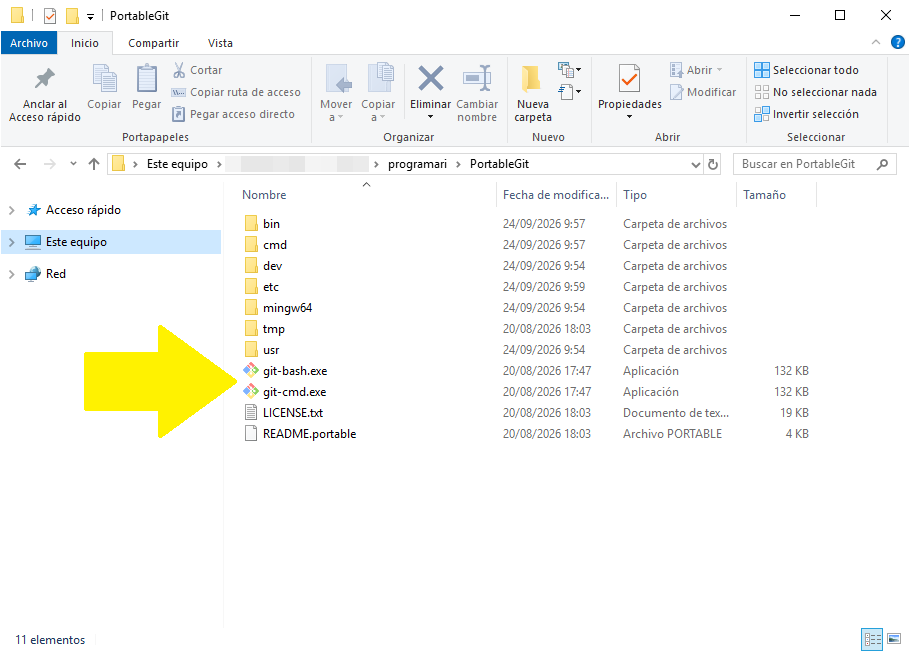This screenshot has height=652, width=910.
Task: Open the address bar history dropdown
Action: 696,165
